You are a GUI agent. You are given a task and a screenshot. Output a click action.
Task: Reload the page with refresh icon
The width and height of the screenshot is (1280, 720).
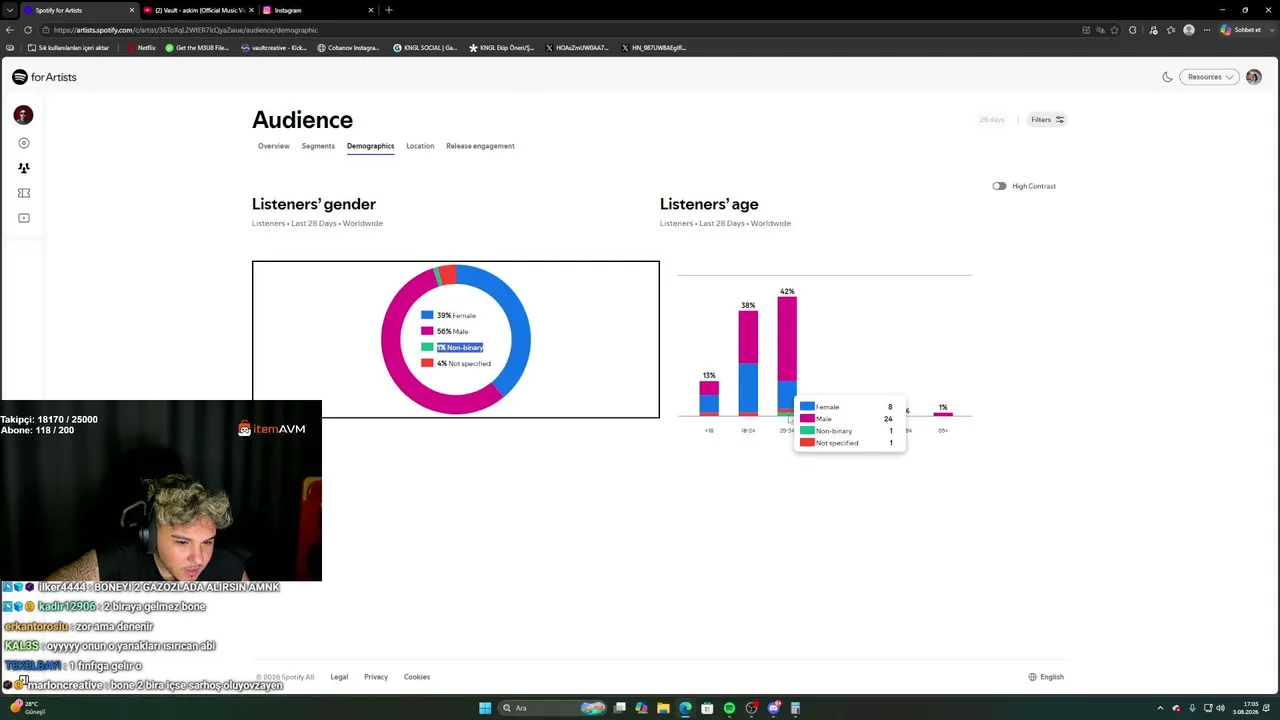click(28, 30)
